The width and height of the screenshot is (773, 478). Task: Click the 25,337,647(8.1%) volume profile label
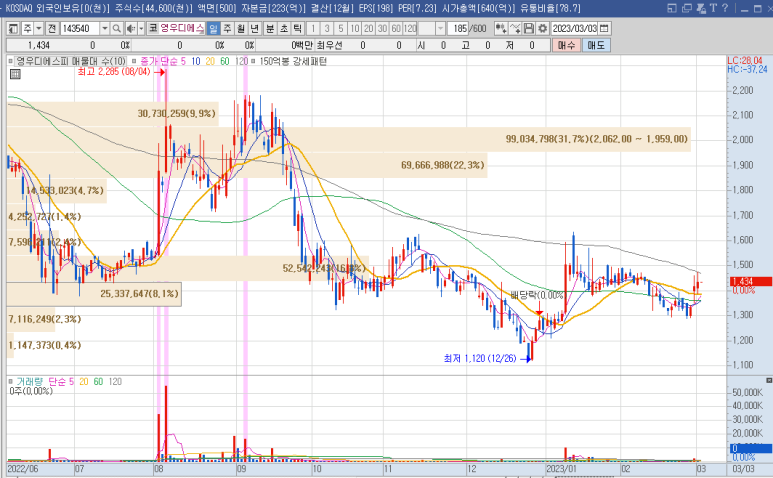[140, 294]
